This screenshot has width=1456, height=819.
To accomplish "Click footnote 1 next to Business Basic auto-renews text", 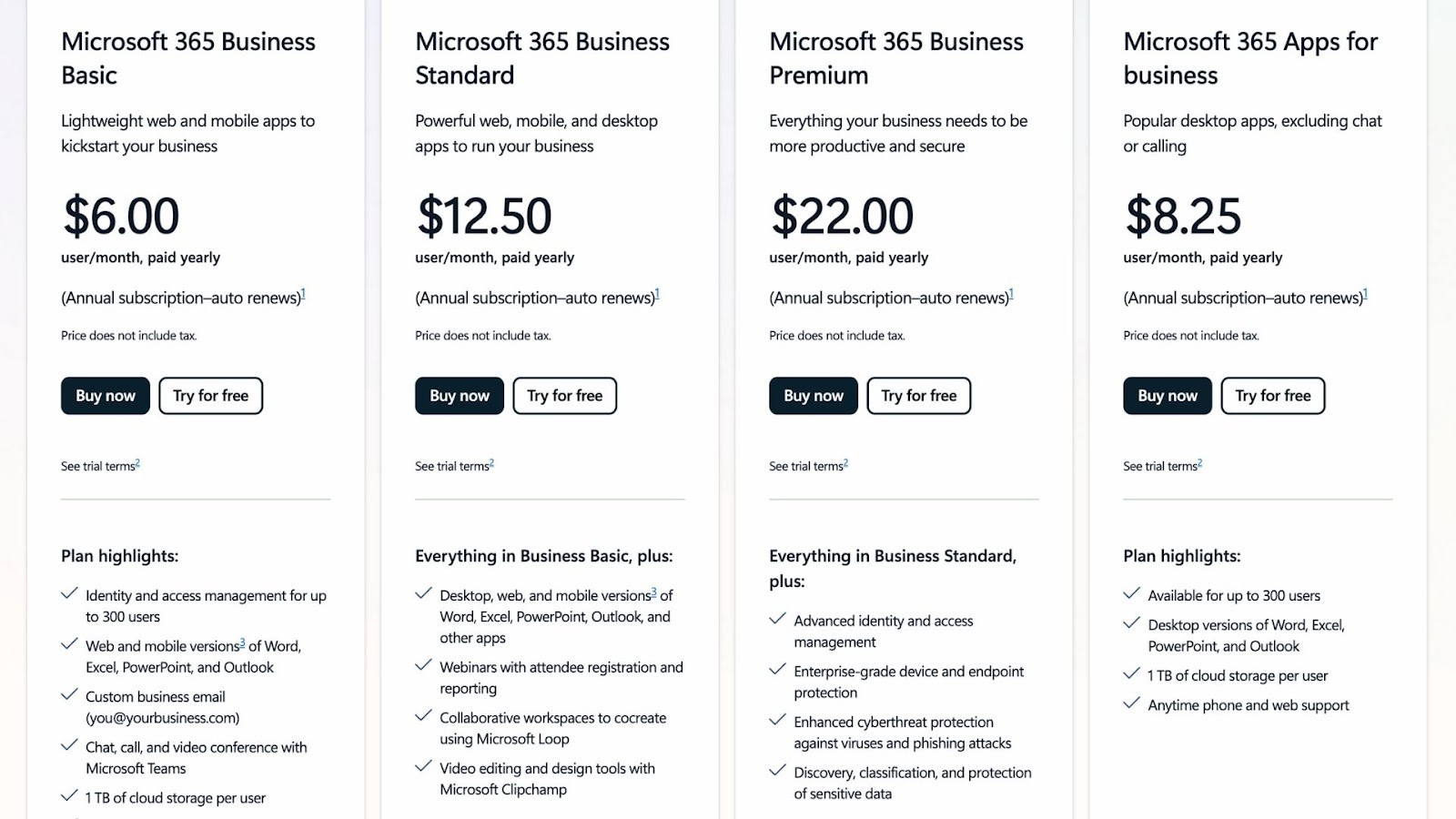I will coord(304,292).
